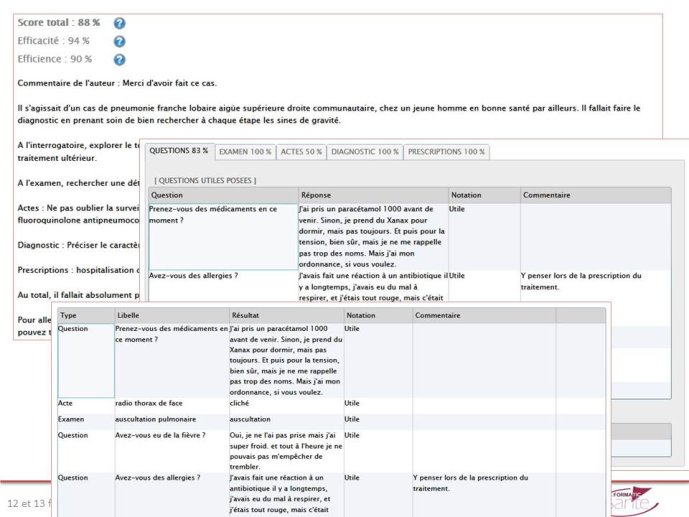Click the 'Acte' type cell
Viewport: 689px width, 517px height.
tap(65, 403)
